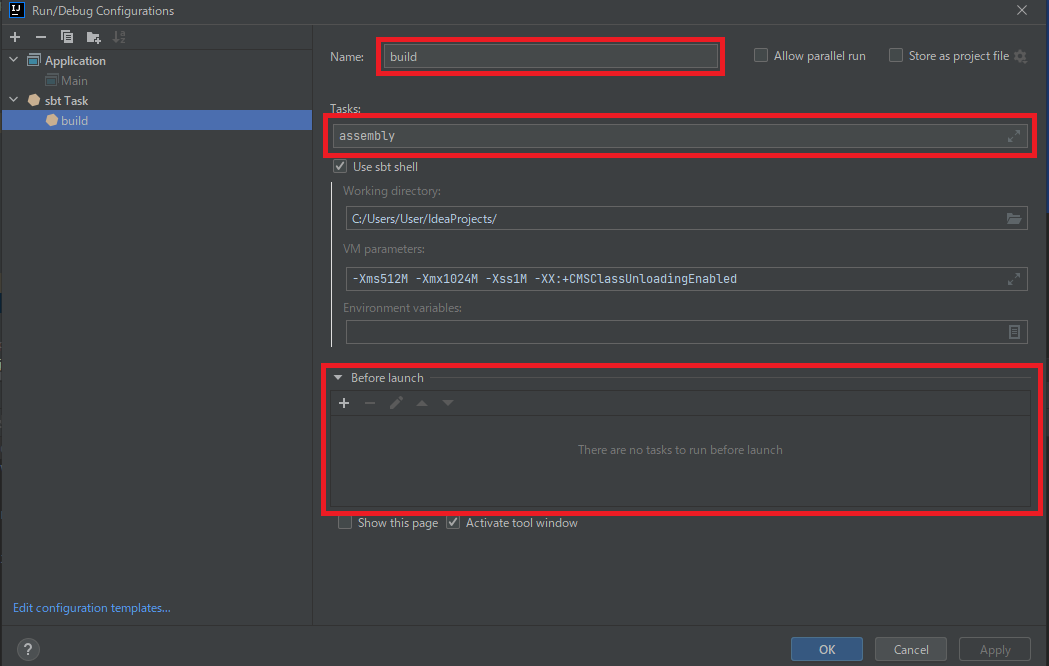Enable Allow parallel run
1049x666 pixels.
[760, 56]
